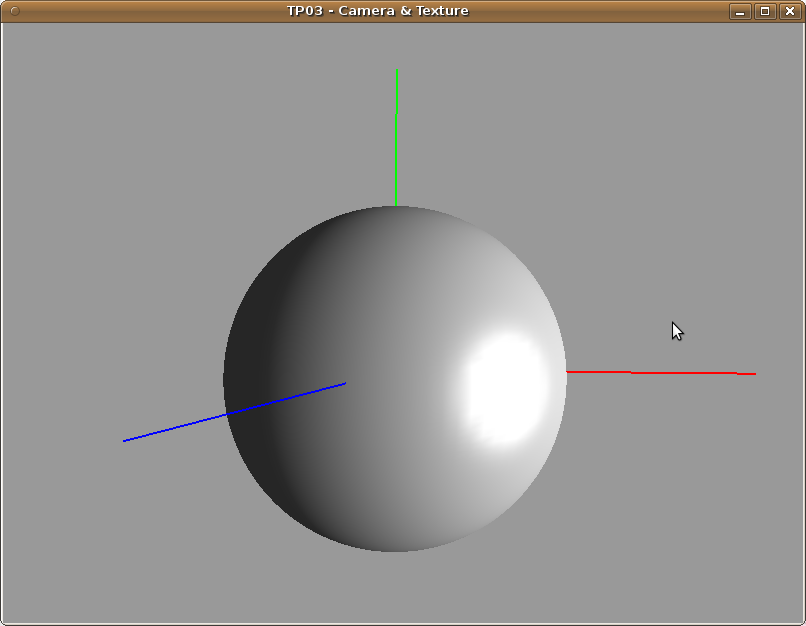Open the window menu circle icon in title bar

15,11
